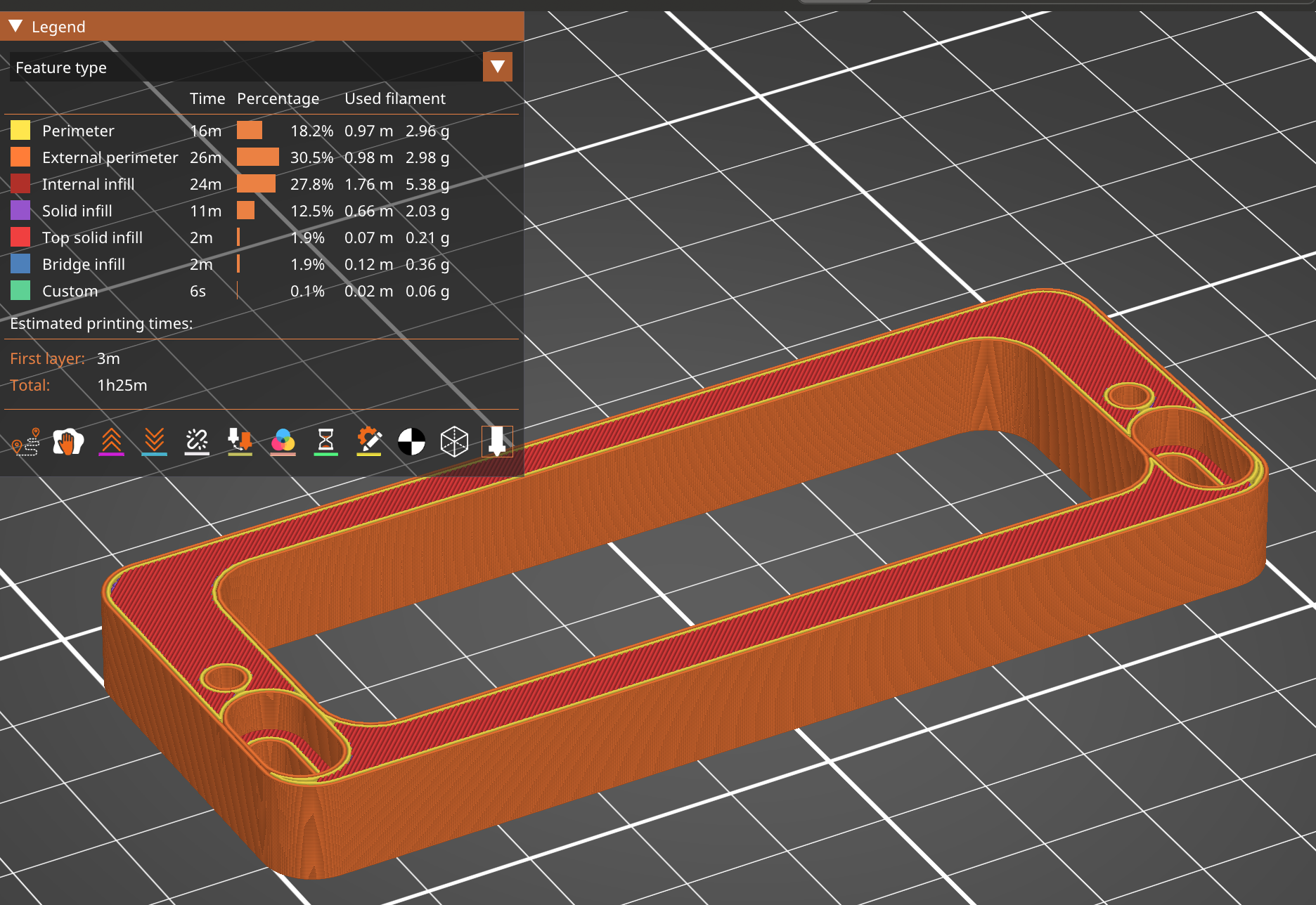Select the Top solid infill label
This screenshot has height=905, width=1316.
click(92, 237)
